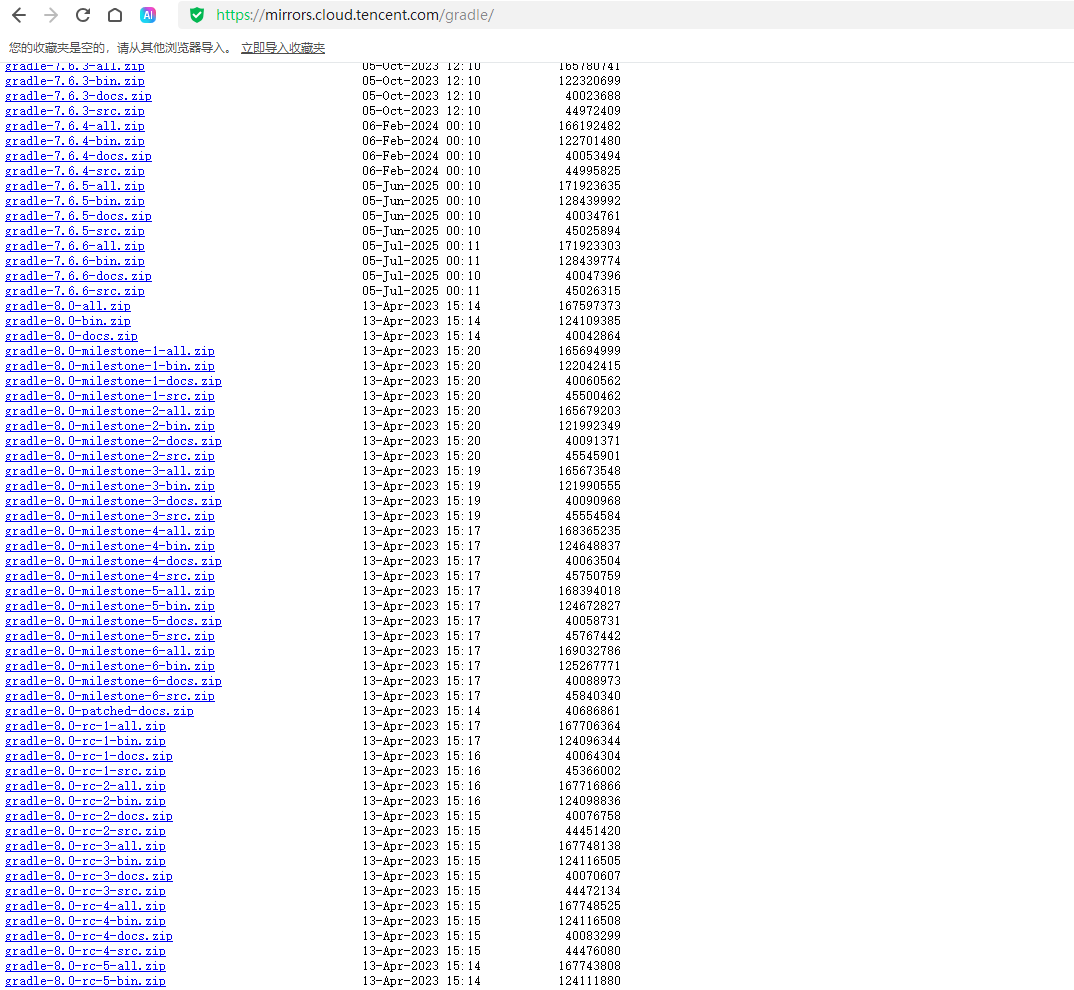Click gradle-8.0-milestone-5-src.zip link
The width and height of the screenshot is (1074, 990).
pyautogui.click(x=110, y=636)
